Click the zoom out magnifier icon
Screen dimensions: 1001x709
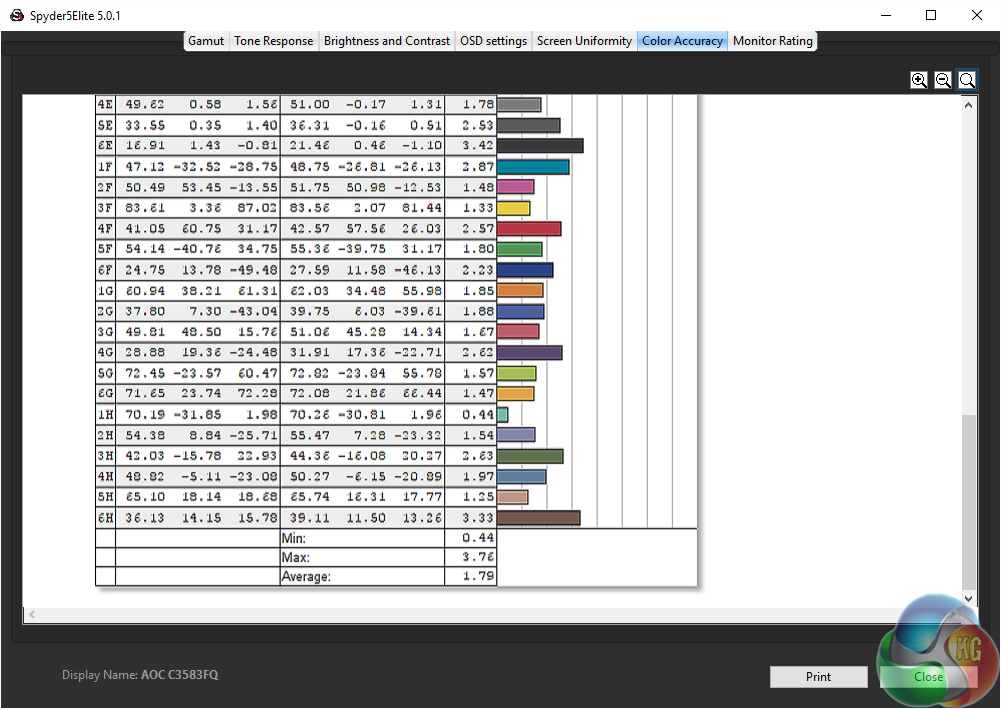tap(943, 80)
